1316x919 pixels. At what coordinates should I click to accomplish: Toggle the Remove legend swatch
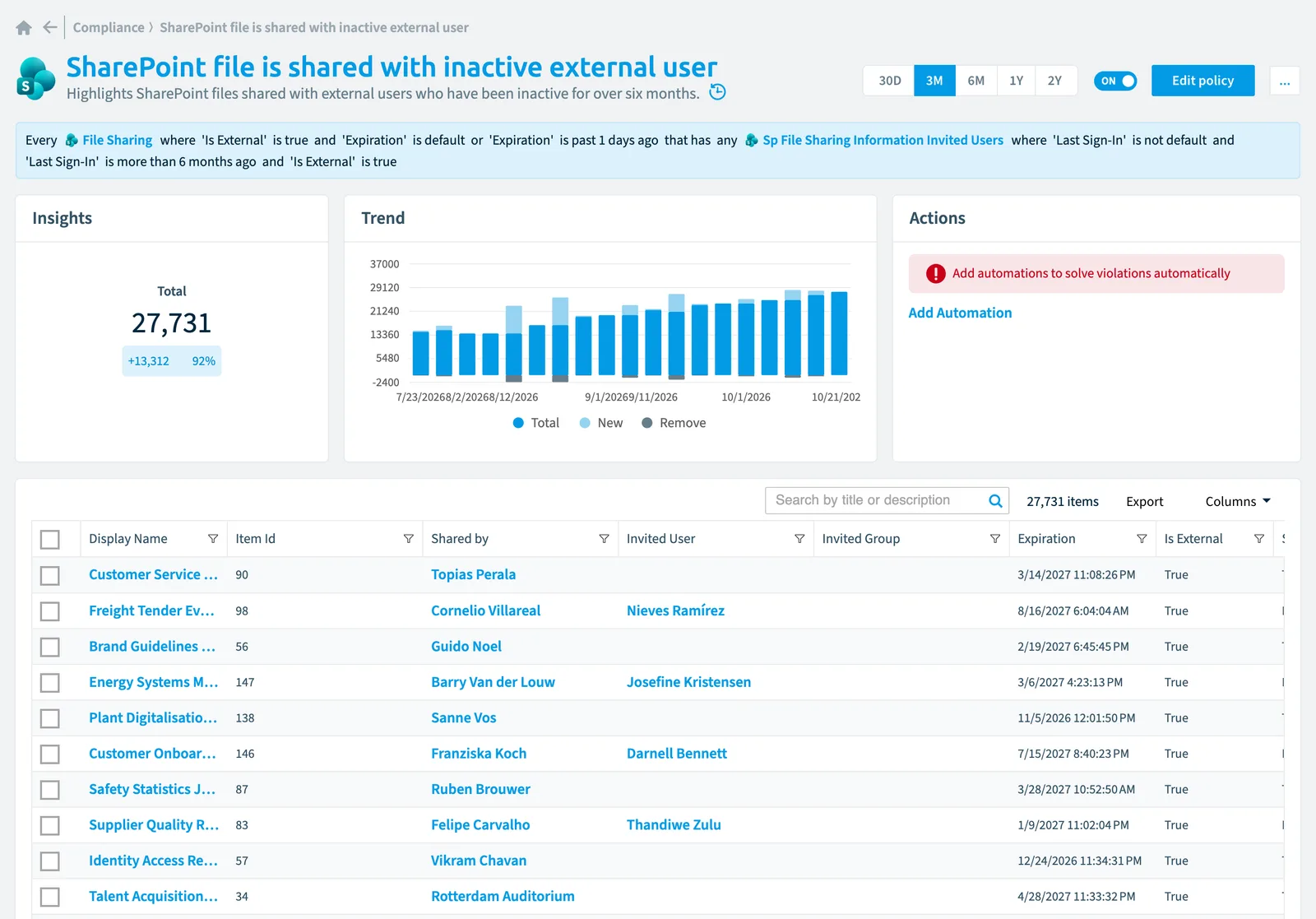647,423
